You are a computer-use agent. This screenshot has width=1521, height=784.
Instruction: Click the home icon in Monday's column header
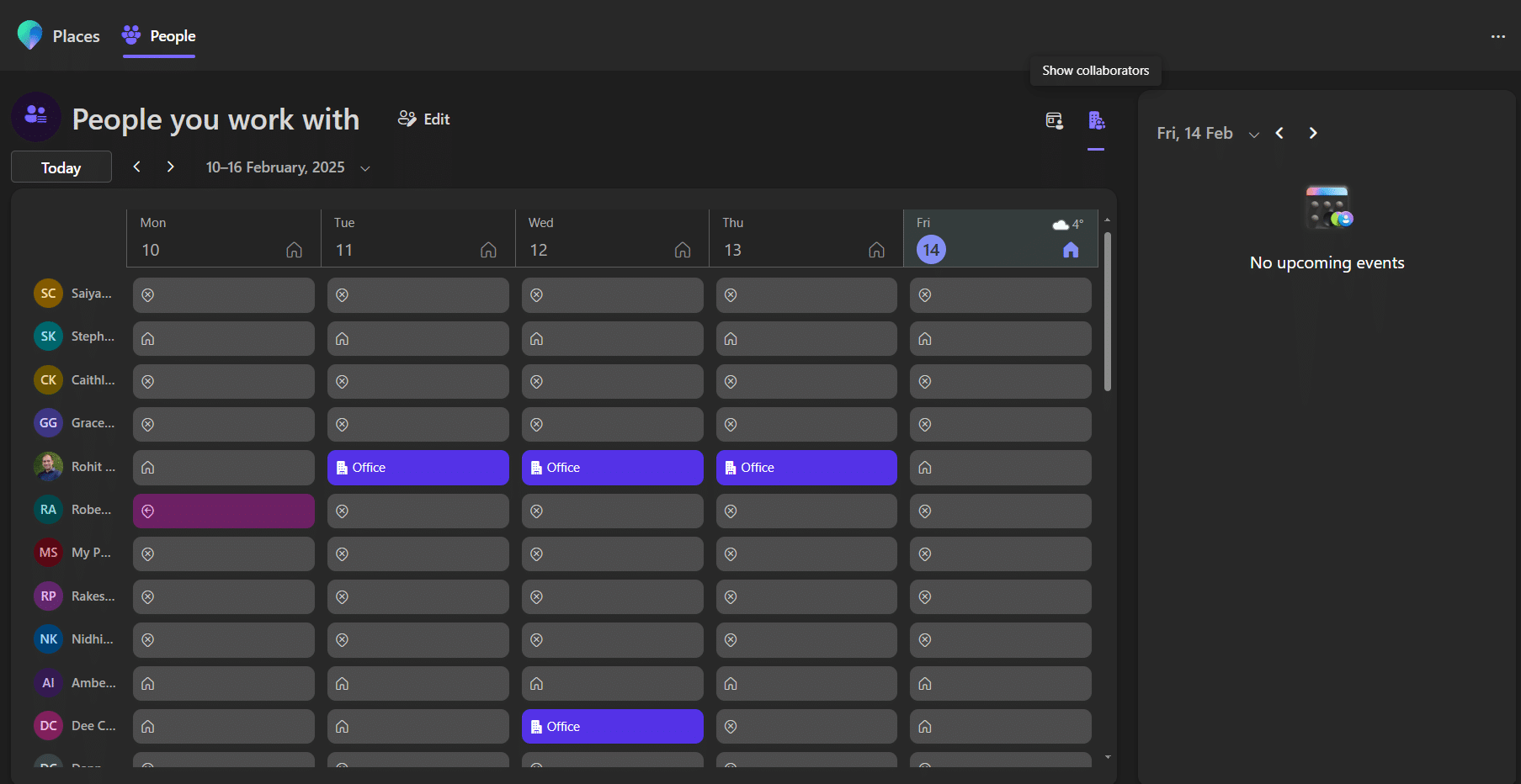pos(294,250)
